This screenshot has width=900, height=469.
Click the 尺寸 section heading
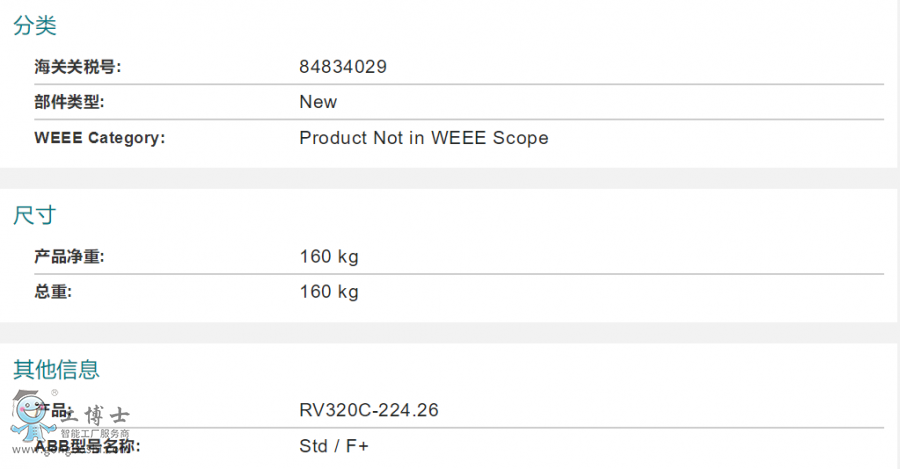click(x=35, y=215)
